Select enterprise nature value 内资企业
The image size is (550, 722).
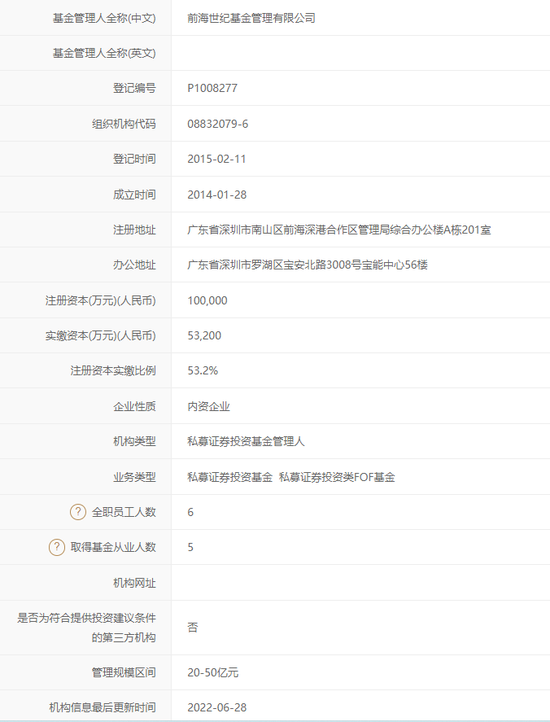coord(208,406)
